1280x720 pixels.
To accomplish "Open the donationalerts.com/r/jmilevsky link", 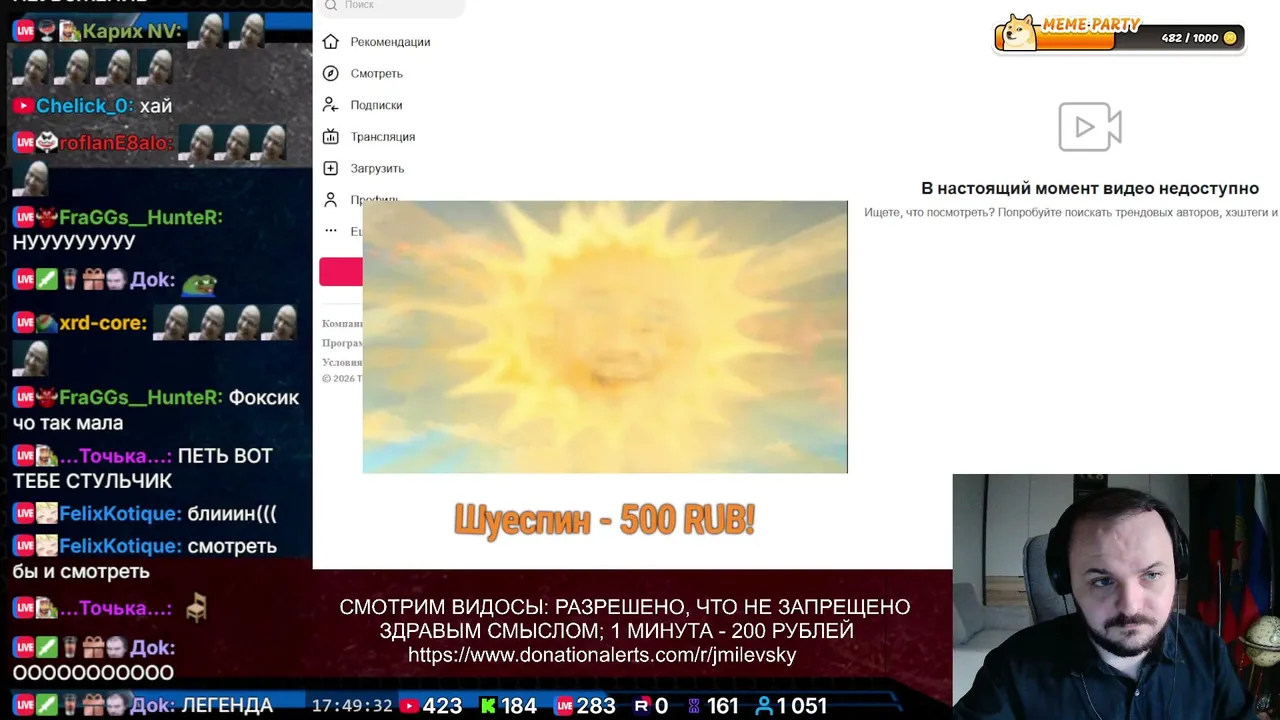I will [602, 655].
